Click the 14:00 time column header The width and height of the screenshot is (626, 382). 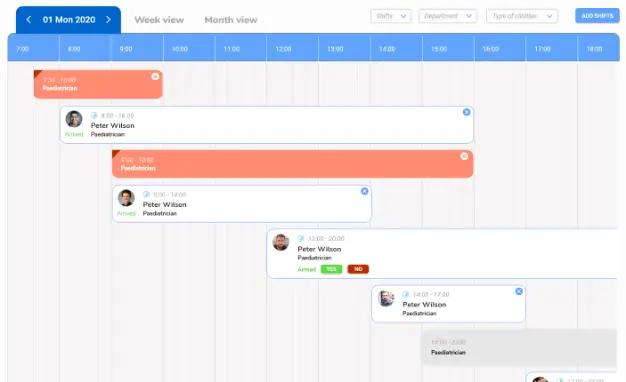(396, 49)
